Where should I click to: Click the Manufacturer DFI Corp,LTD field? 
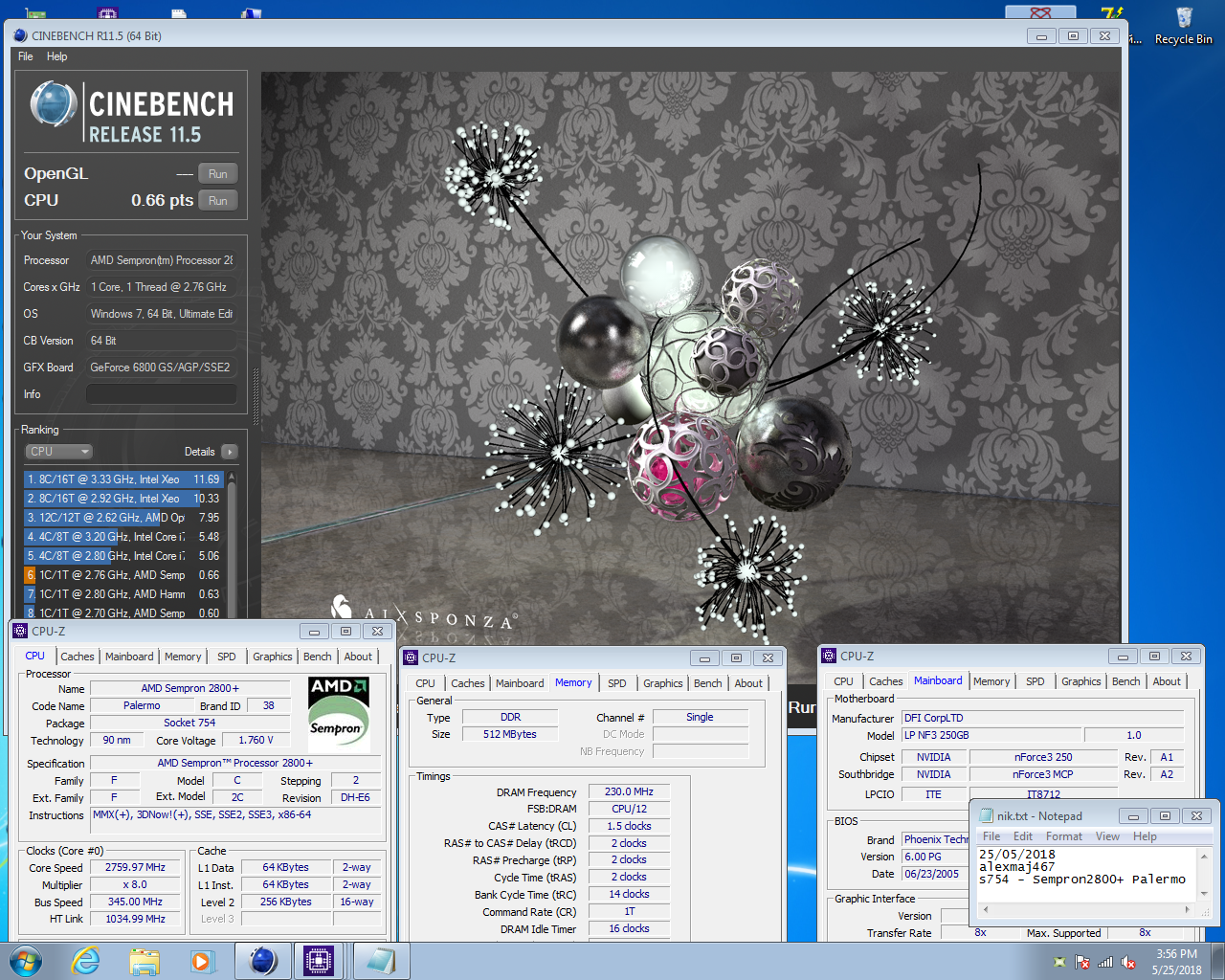point(1043,718)
